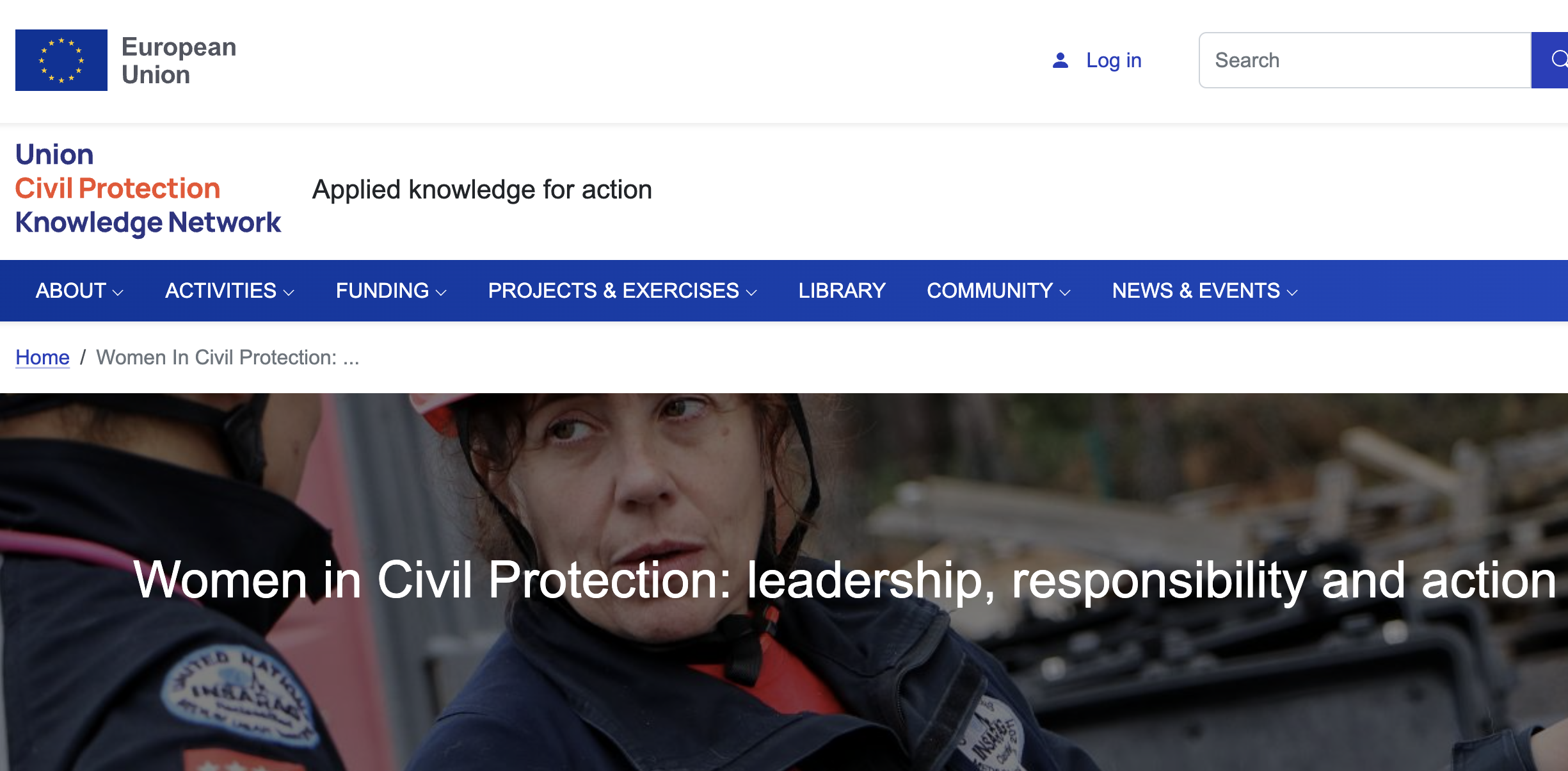Click the ABOUT menu chevron arrow

tap(118, 292)
